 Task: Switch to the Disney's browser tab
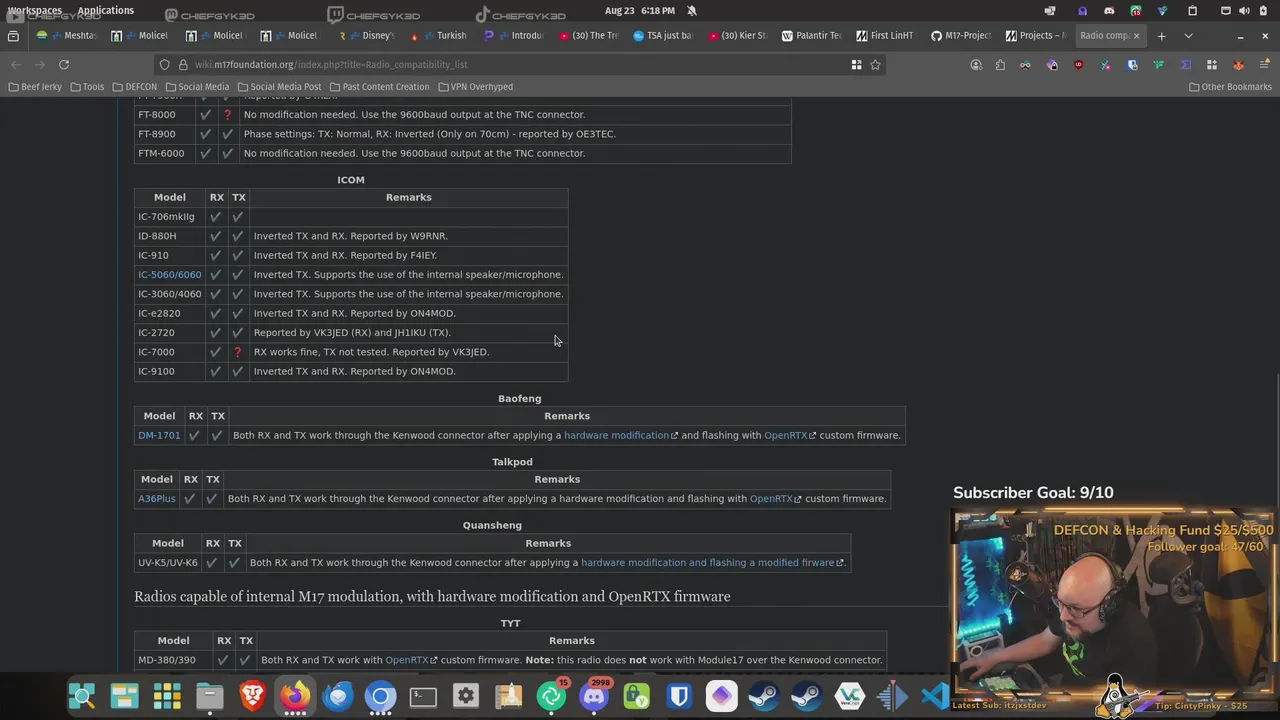369,36
